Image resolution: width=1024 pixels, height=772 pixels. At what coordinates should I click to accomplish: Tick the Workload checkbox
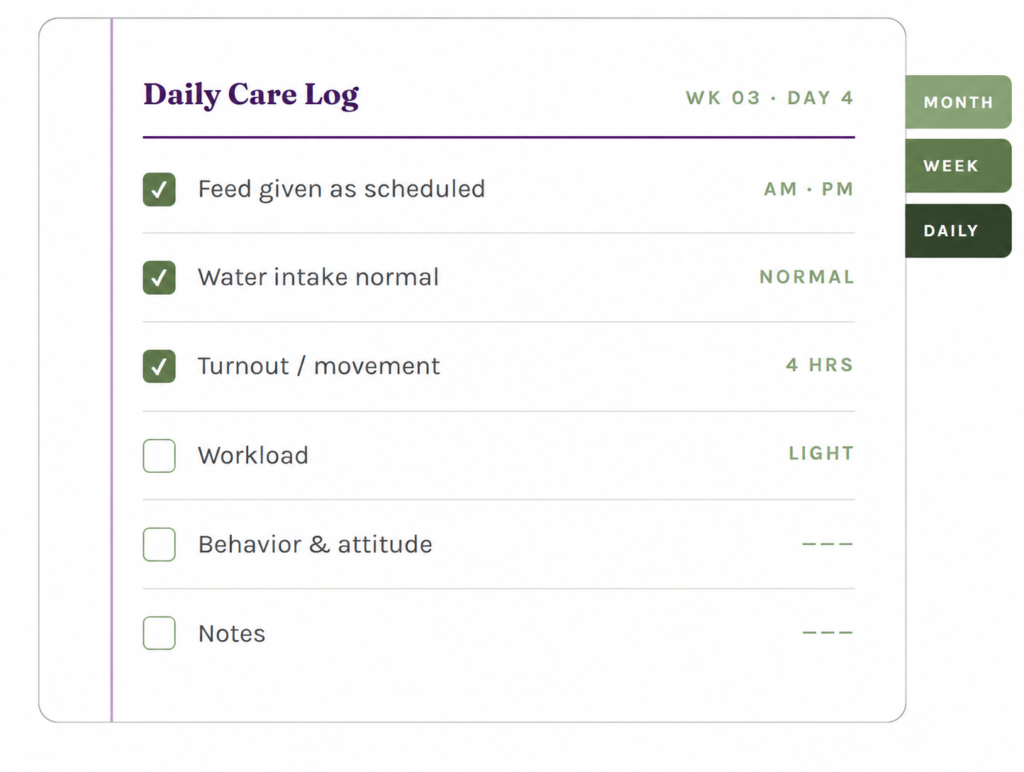click(x=159, y=455)
